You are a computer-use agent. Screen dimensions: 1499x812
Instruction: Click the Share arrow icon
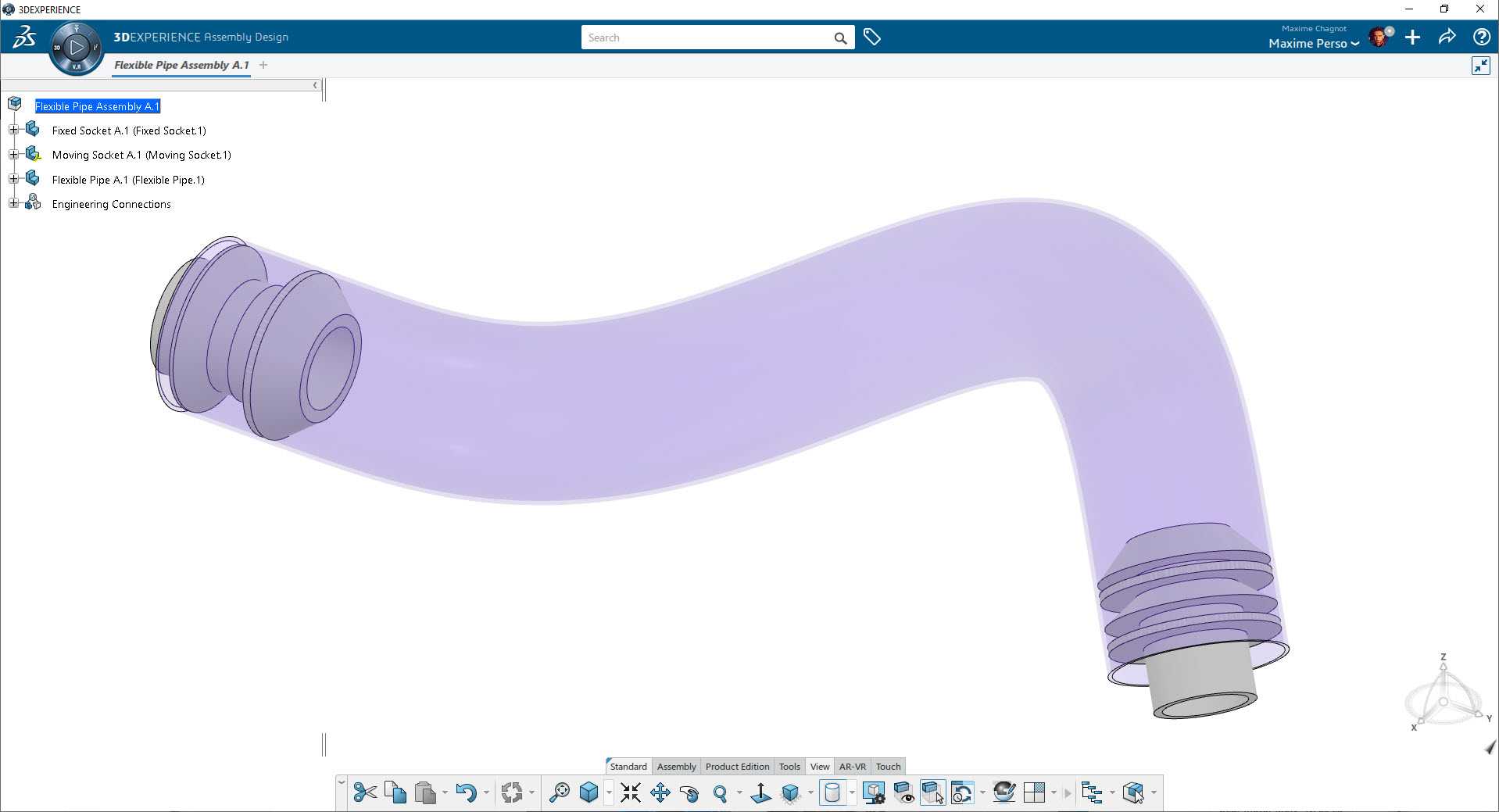(x=1447, y=37)
